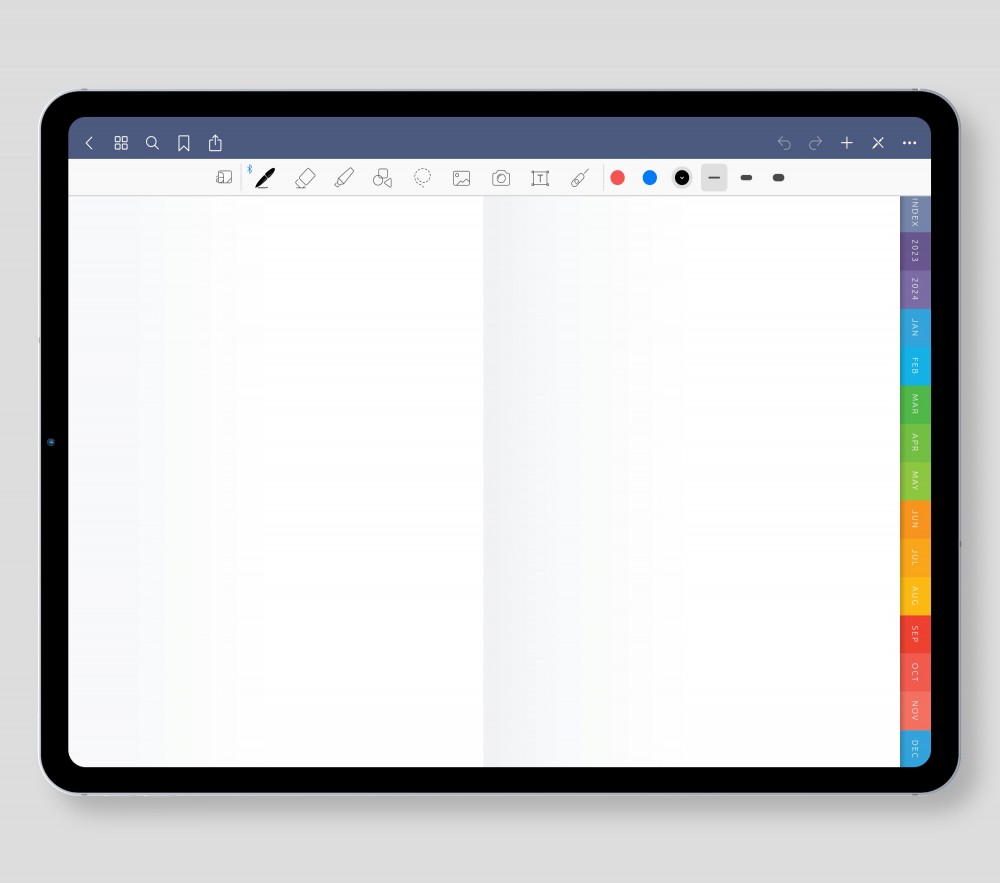Go to the SEP tab
This screenshot has height=883, width=1000.
915,634
